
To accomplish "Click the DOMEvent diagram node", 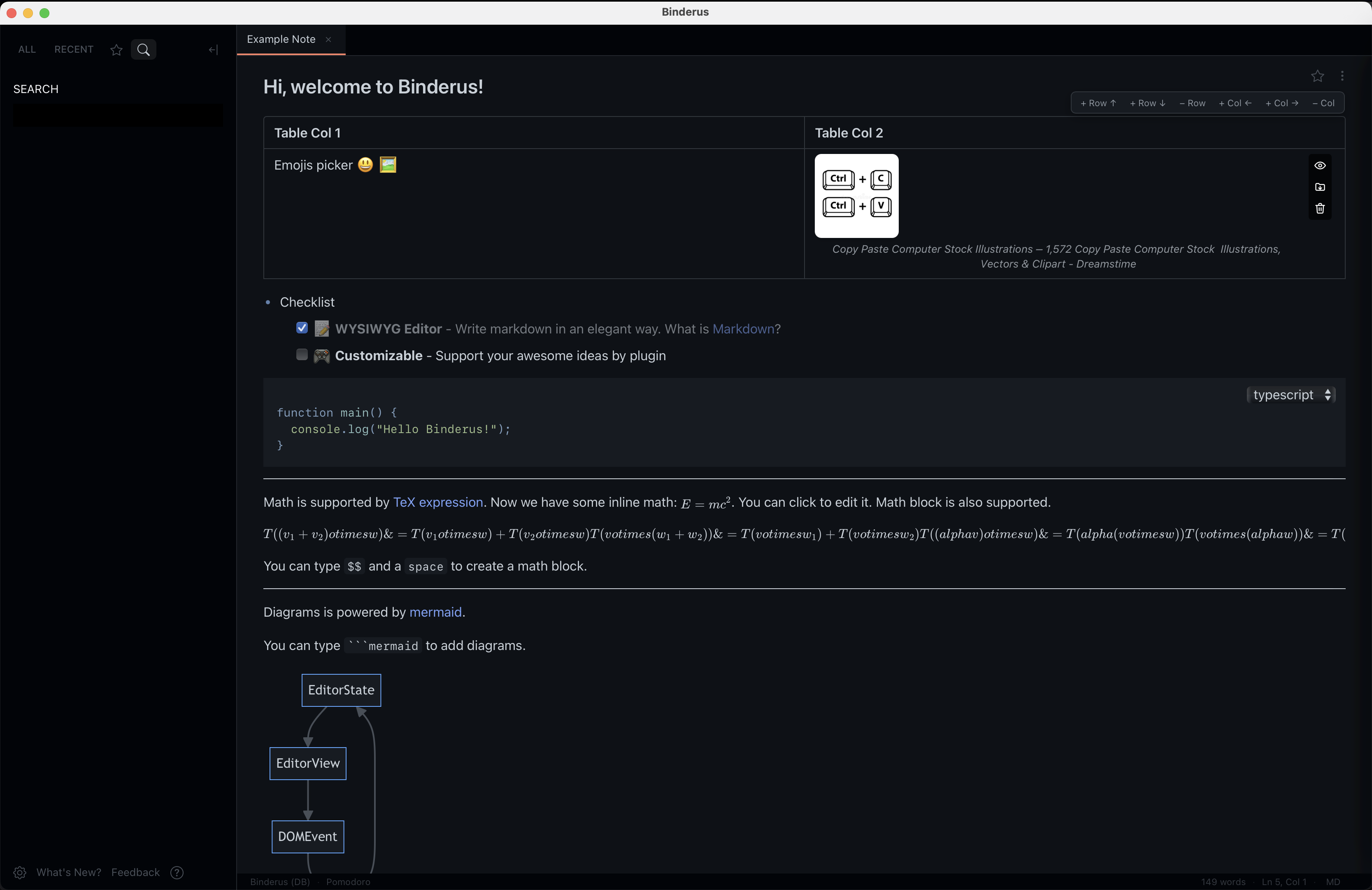I will point(308,836).
